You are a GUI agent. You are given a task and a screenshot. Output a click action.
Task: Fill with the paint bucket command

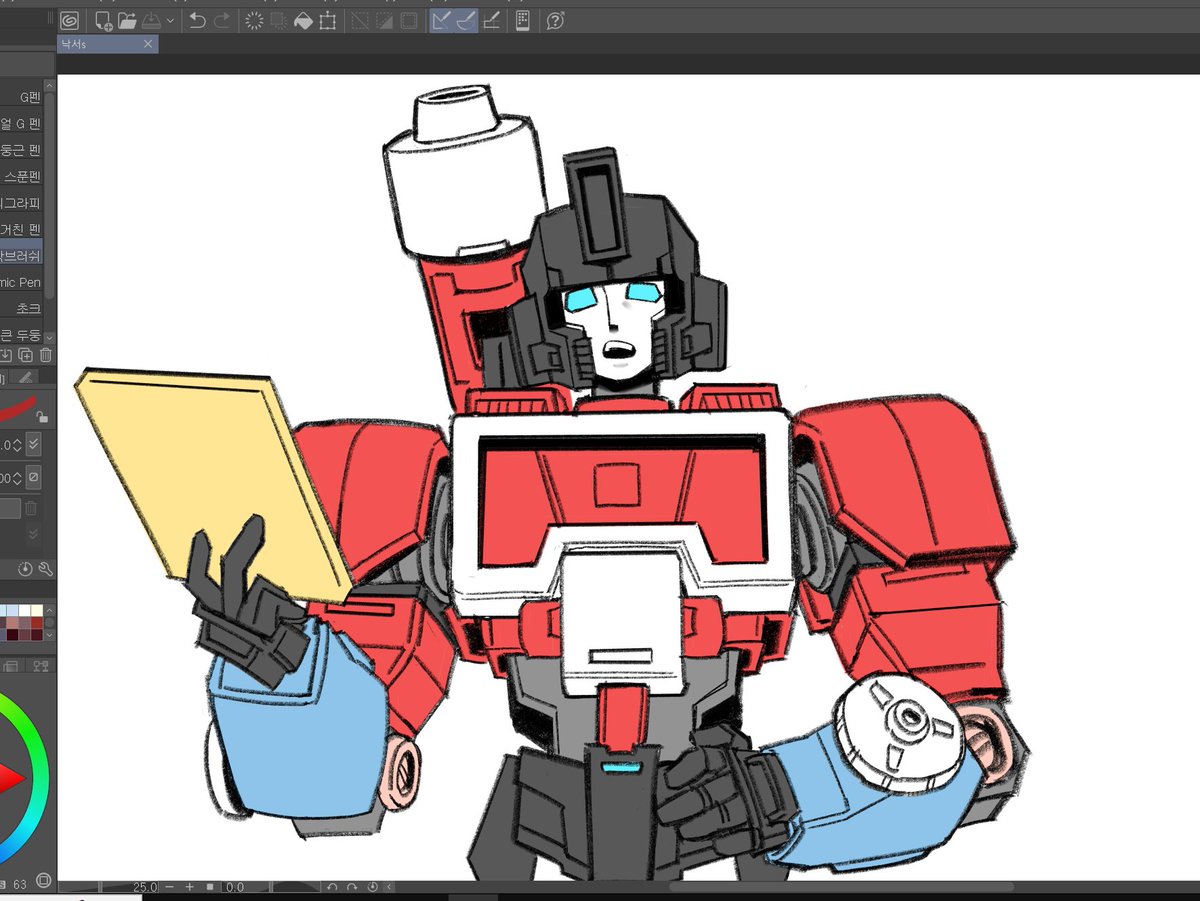click(303, 20)
